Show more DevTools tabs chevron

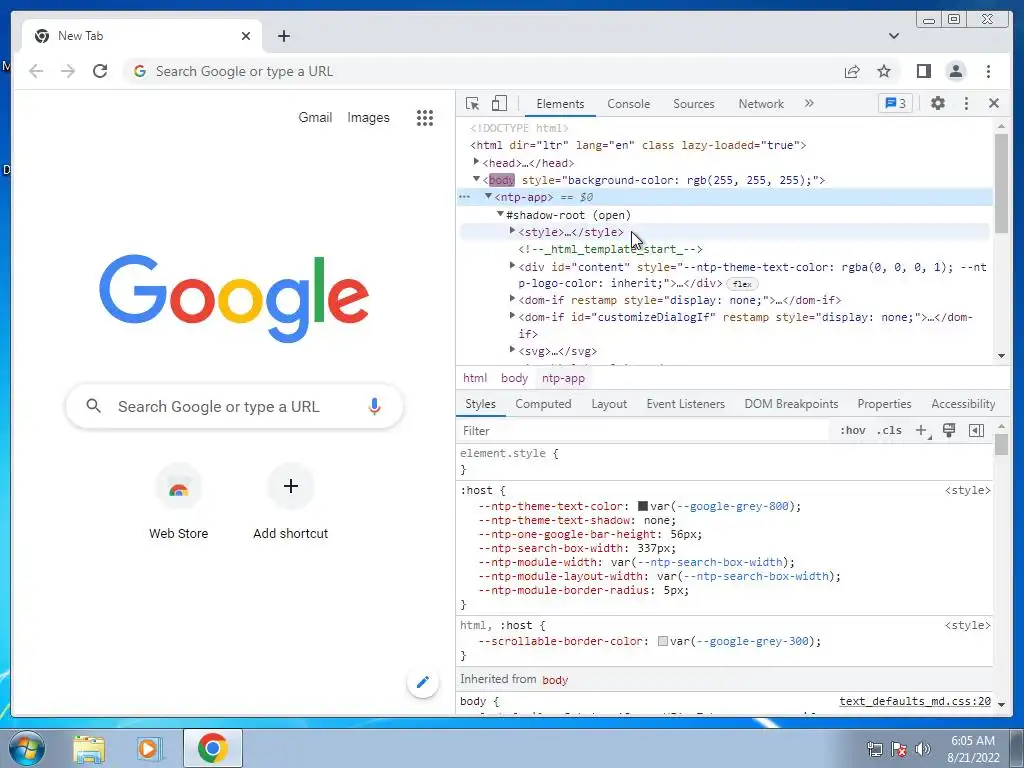(809, 103)
